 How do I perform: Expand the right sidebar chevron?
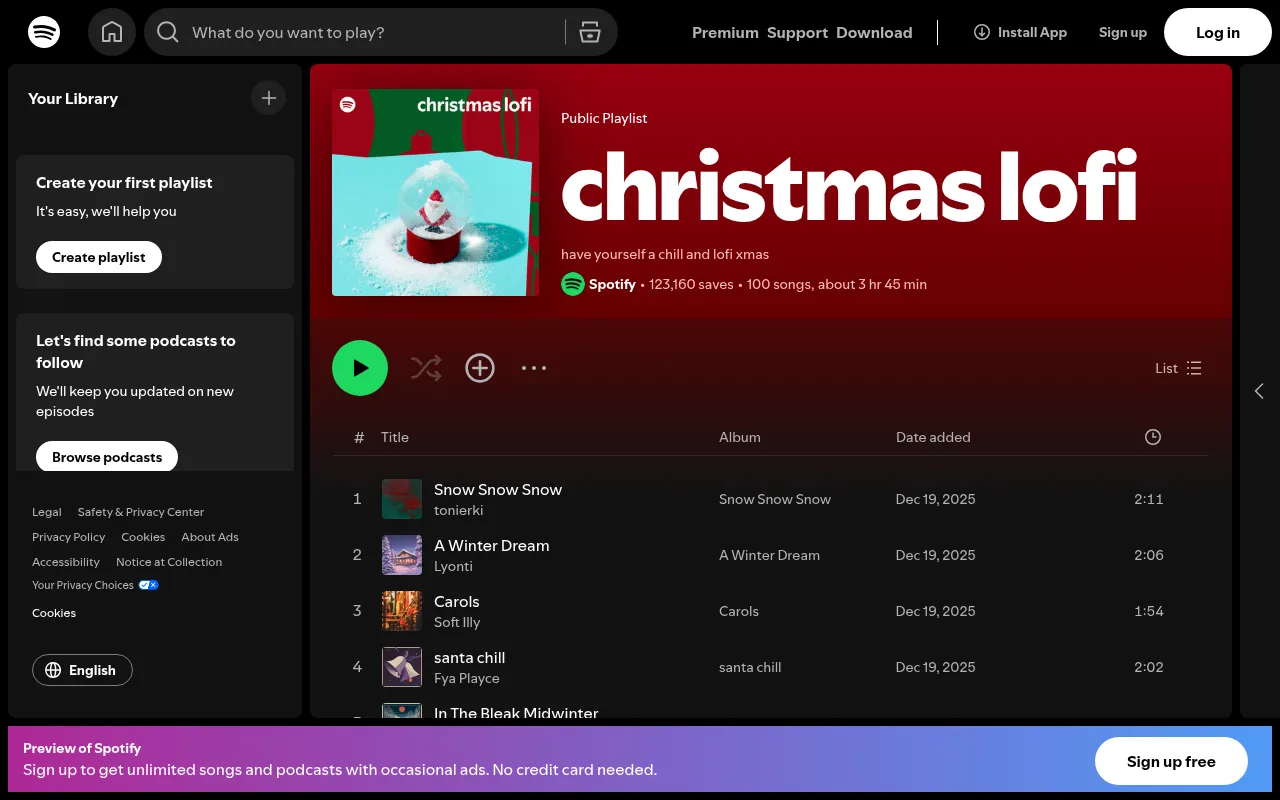coord(1259,391)
